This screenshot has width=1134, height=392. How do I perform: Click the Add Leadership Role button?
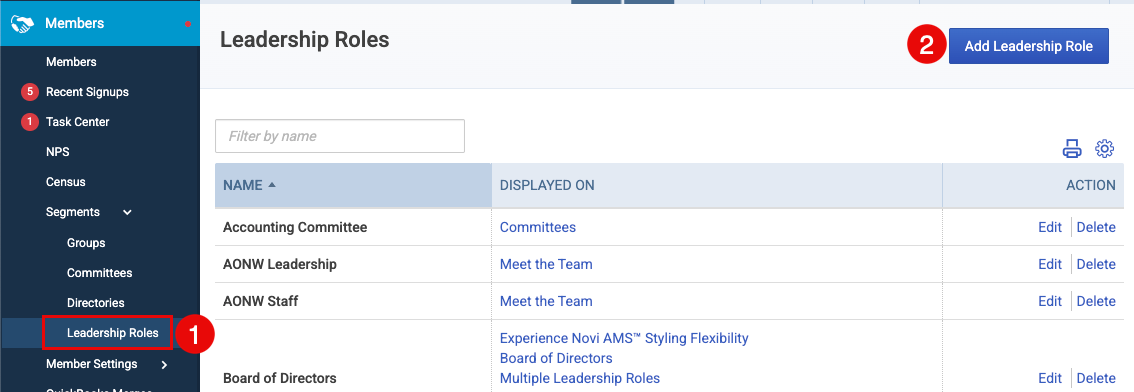1028,46
